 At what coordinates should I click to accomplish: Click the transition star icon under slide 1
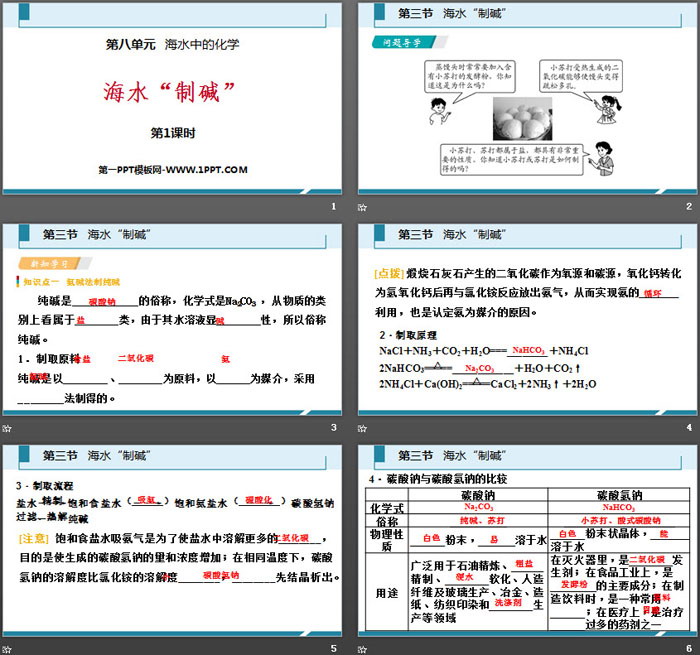[x=6, y=207]
